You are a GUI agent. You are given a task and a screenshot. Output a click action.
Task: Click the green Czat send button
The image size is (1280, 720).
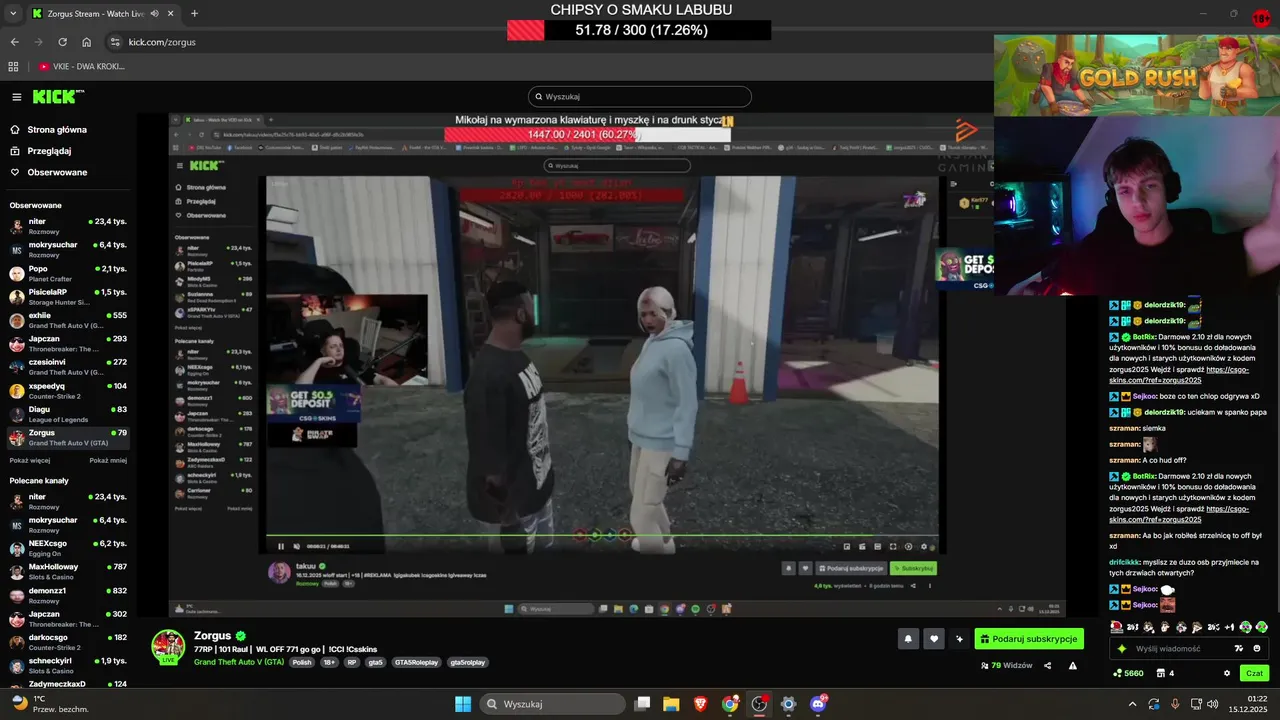tap(1255, 673)
